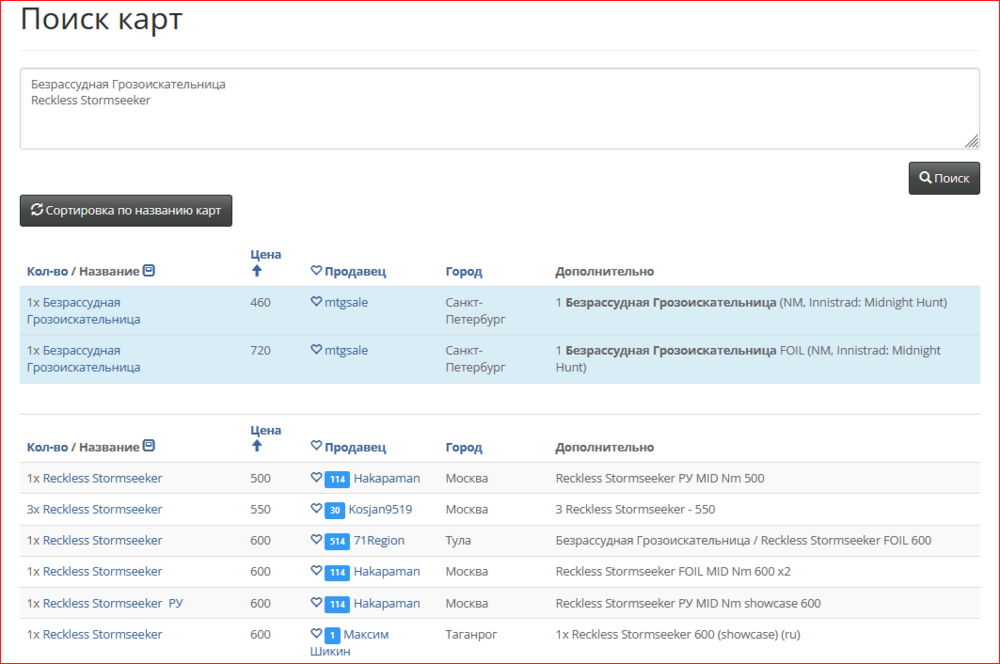Toggle the heart icon beside 71Region
Image resolution: width=1000 pixels, height=664 pixels.
pos(316,540)
